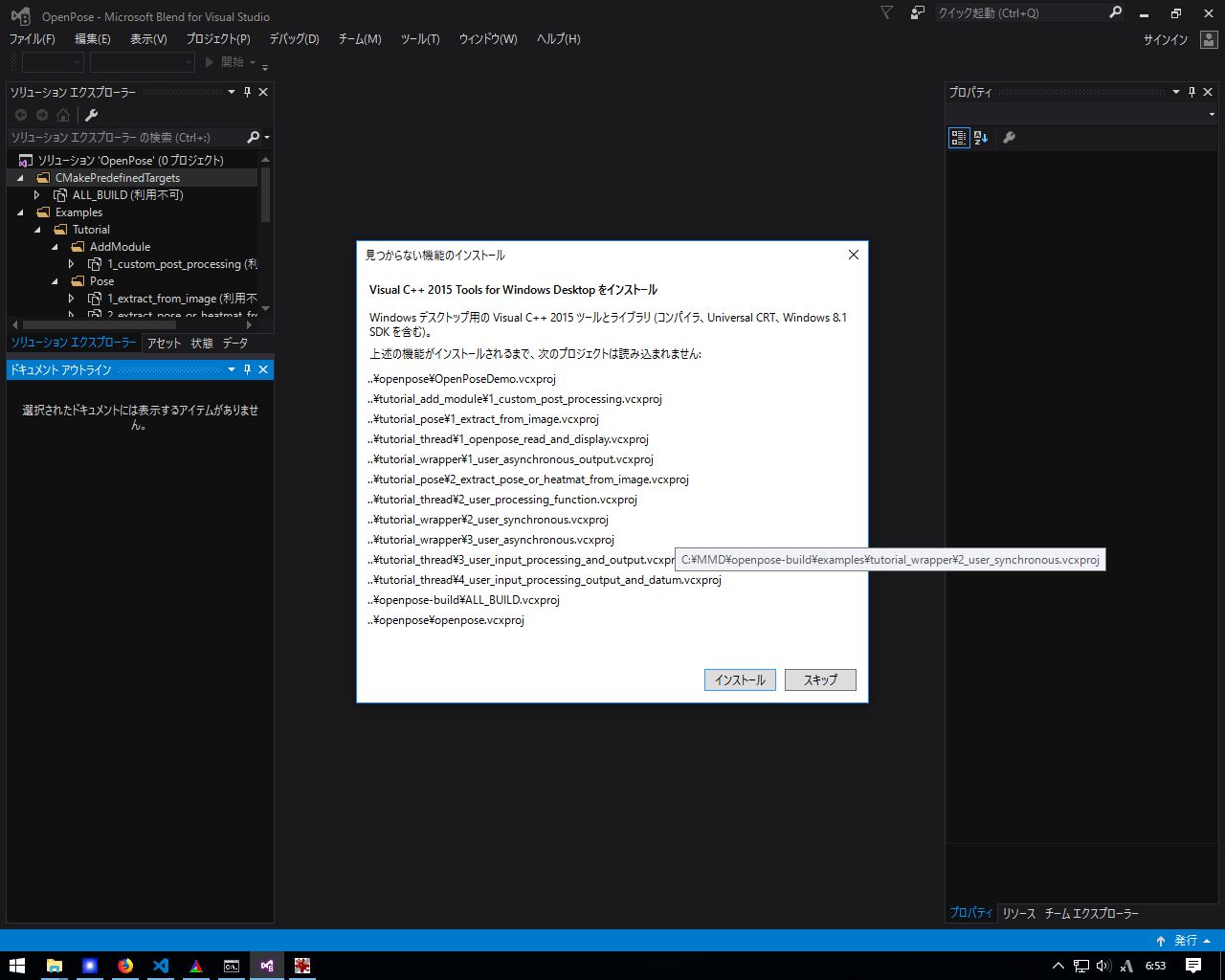Switch Properties panel to alphabetical sorting
Image resolution: width=1225 pixels, height=980 pixels.
pos(981,137)
